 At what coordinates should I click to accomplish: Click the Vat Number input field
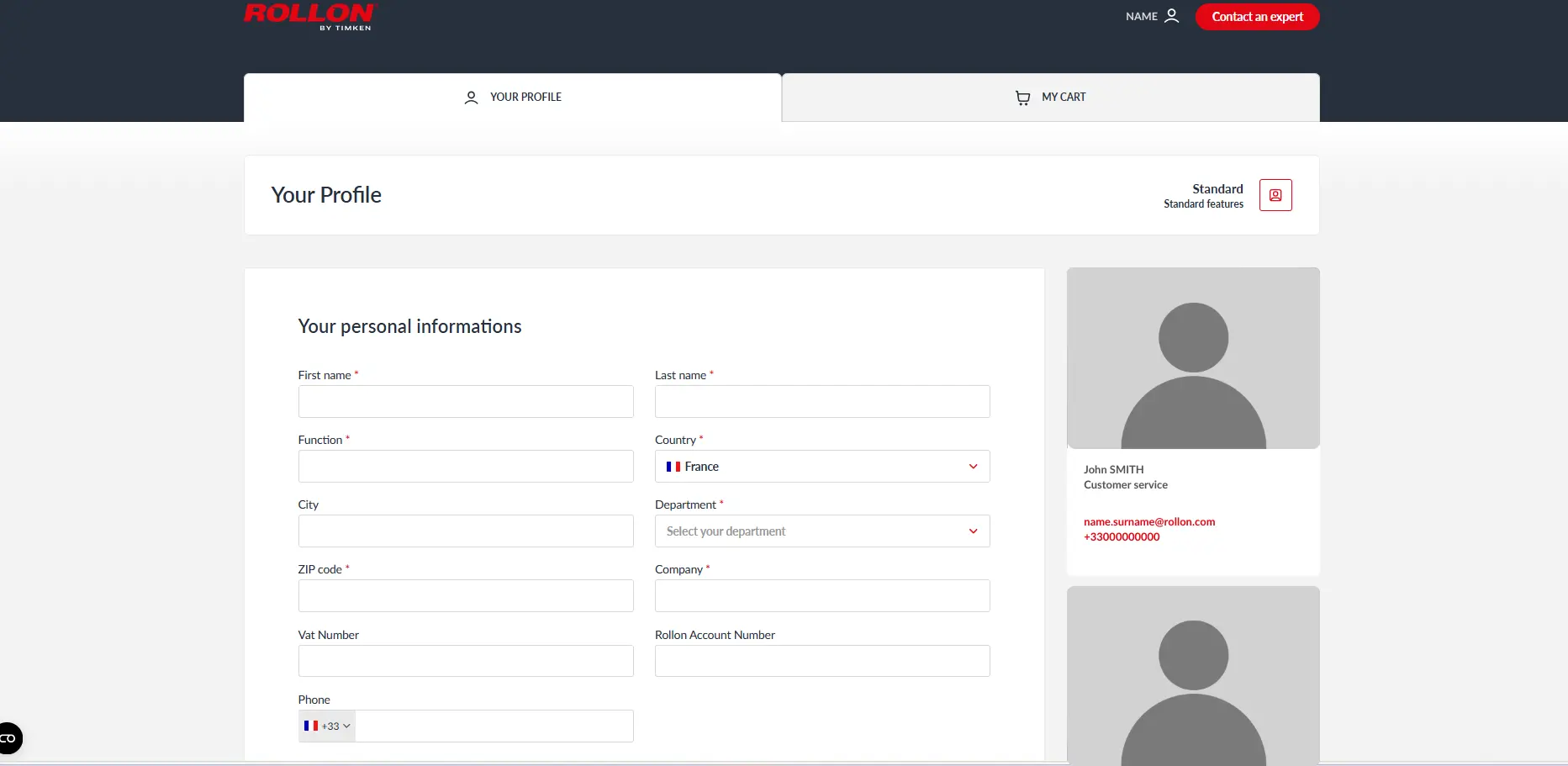point(466,661)
